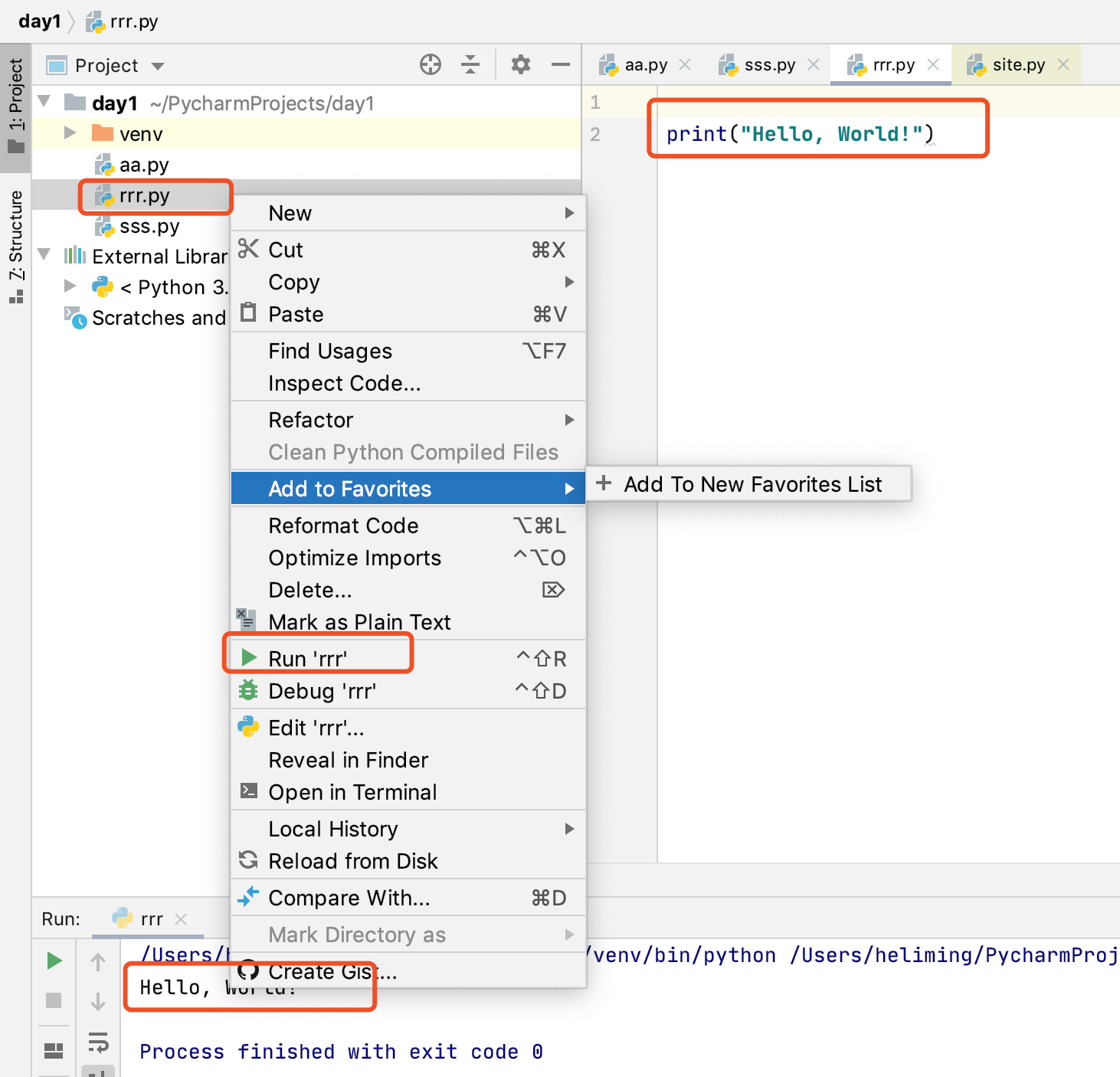
Task: Click the up arrow in Run panel toolbar
Action: click(98, 961)
